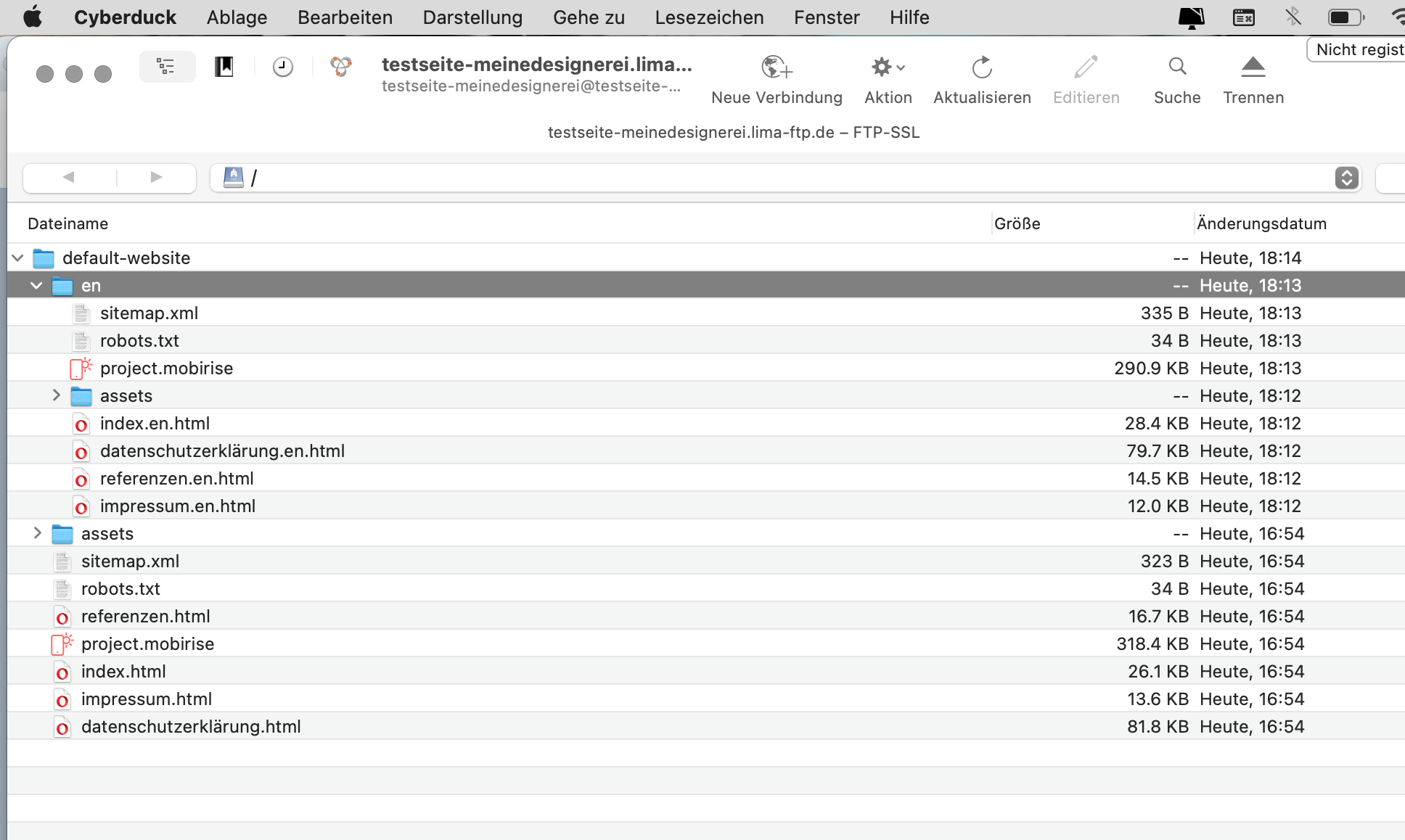Click the Aktualisieren refresh icon
Screen dimensions: 1405x840
coord(981,67)
